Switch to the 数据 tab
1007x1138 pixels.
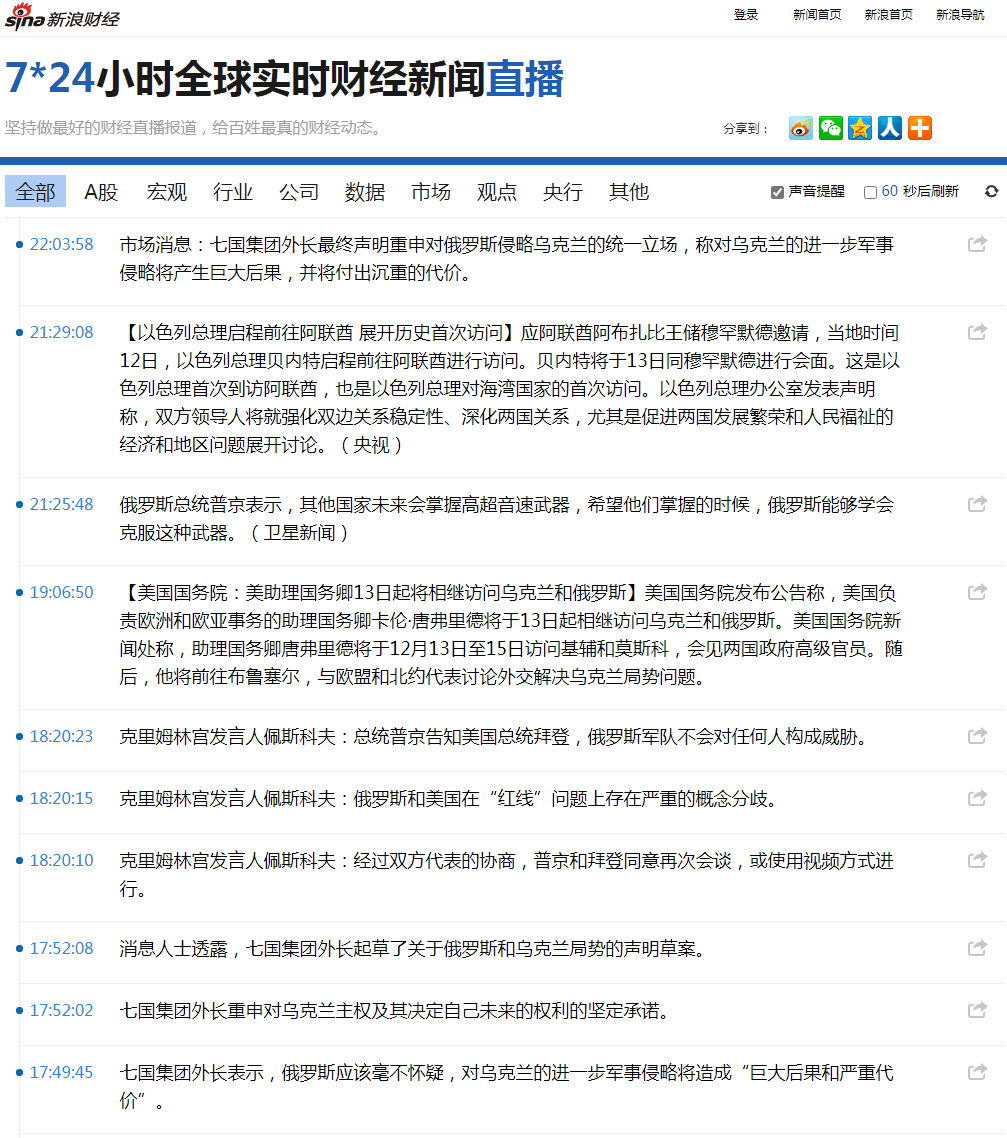(x=365, y=192)
